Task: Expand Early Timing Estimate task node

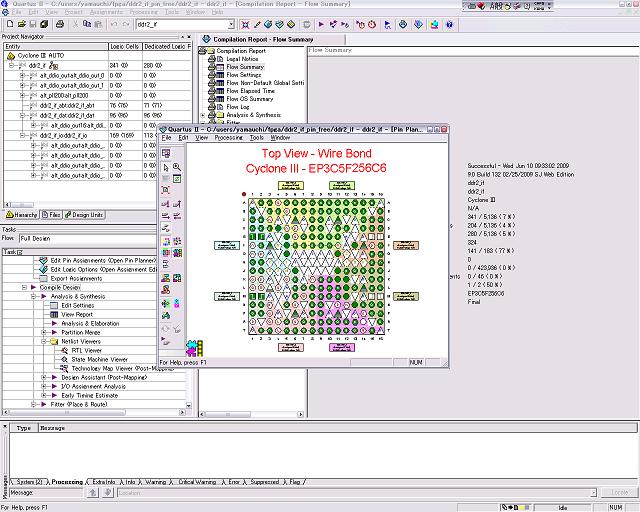Action: [44, 395]
